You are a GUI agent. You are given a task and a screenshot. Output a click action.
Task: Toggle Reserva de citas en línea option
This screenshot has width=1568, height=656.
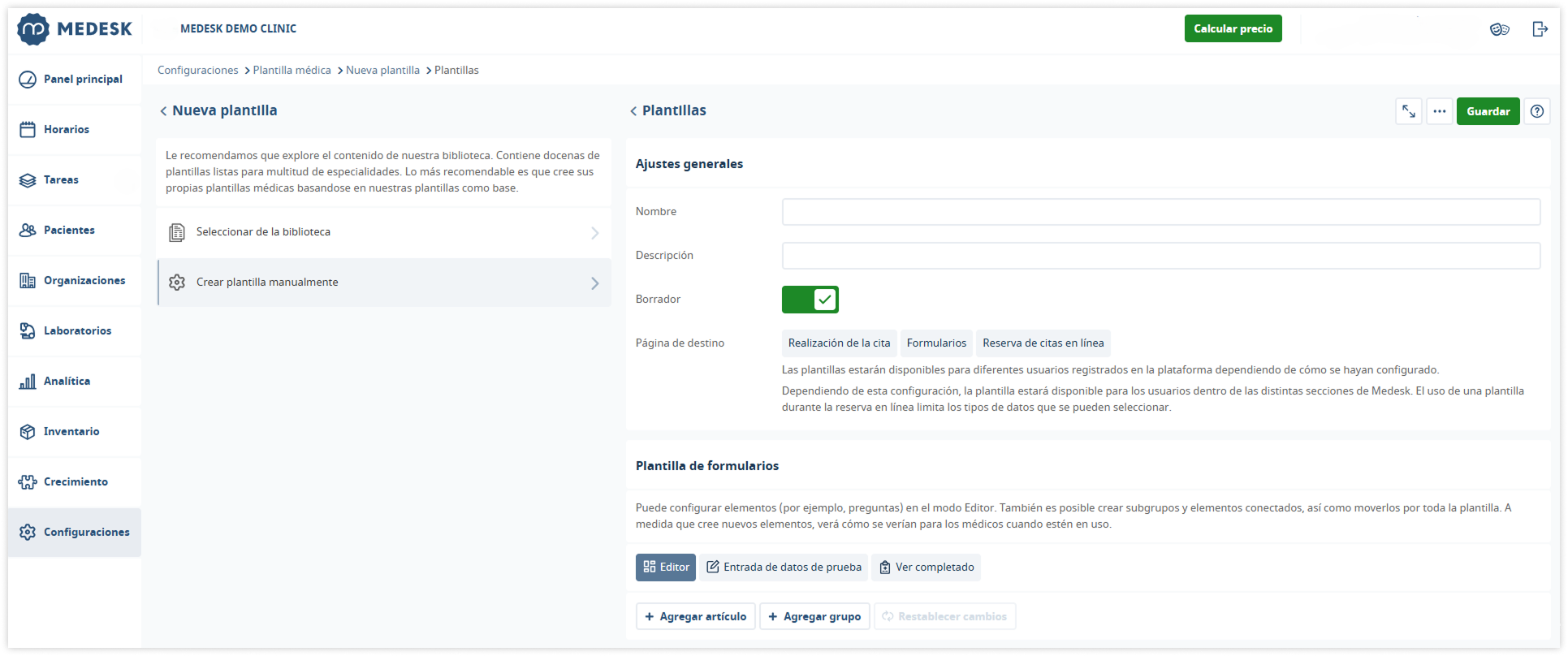pos(1043,343)
